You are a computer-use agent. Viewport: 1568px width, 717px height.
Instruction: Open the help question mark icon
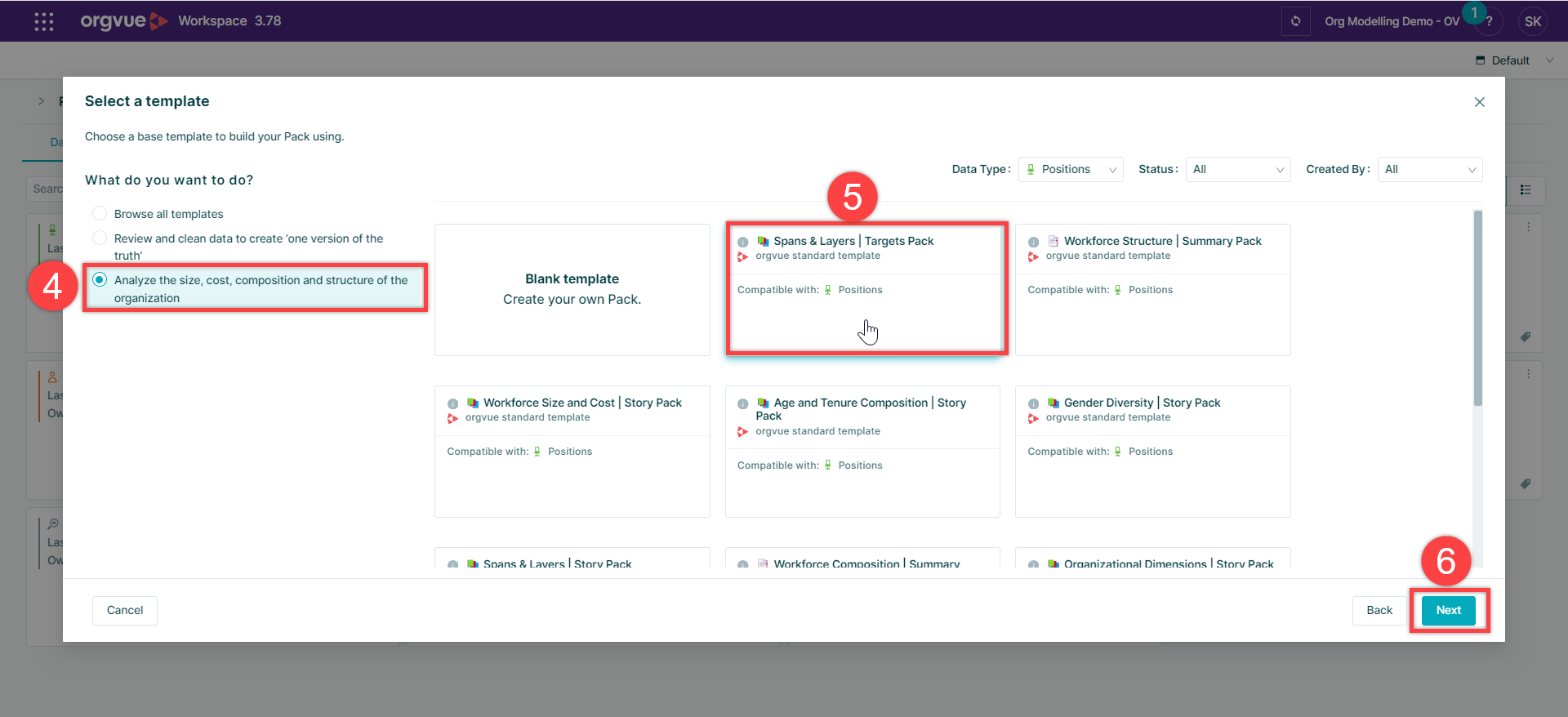point(1489,22)
